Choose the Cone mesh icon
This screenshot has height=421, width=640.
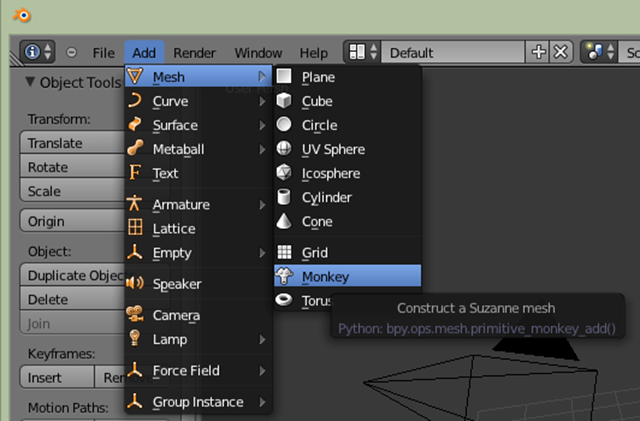coord(284,221)
